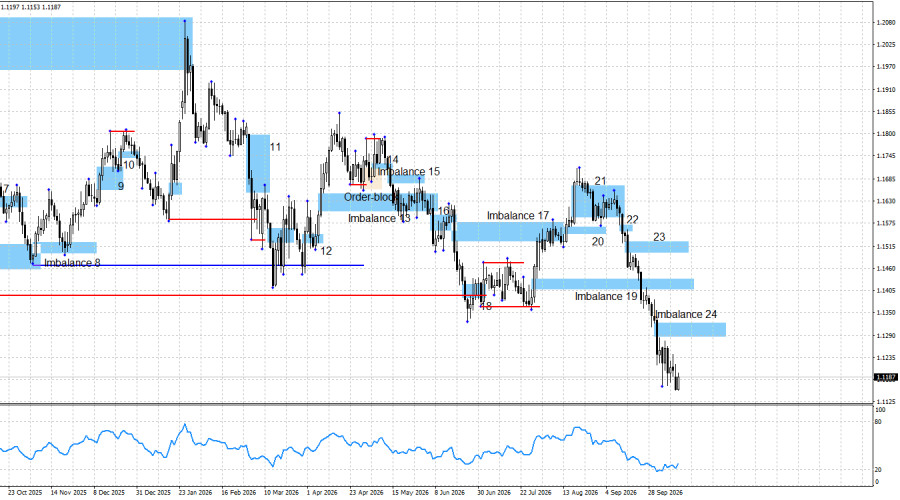
Task: Click the 23 Oct 2025 date label
Action: (x=25, y=493)
